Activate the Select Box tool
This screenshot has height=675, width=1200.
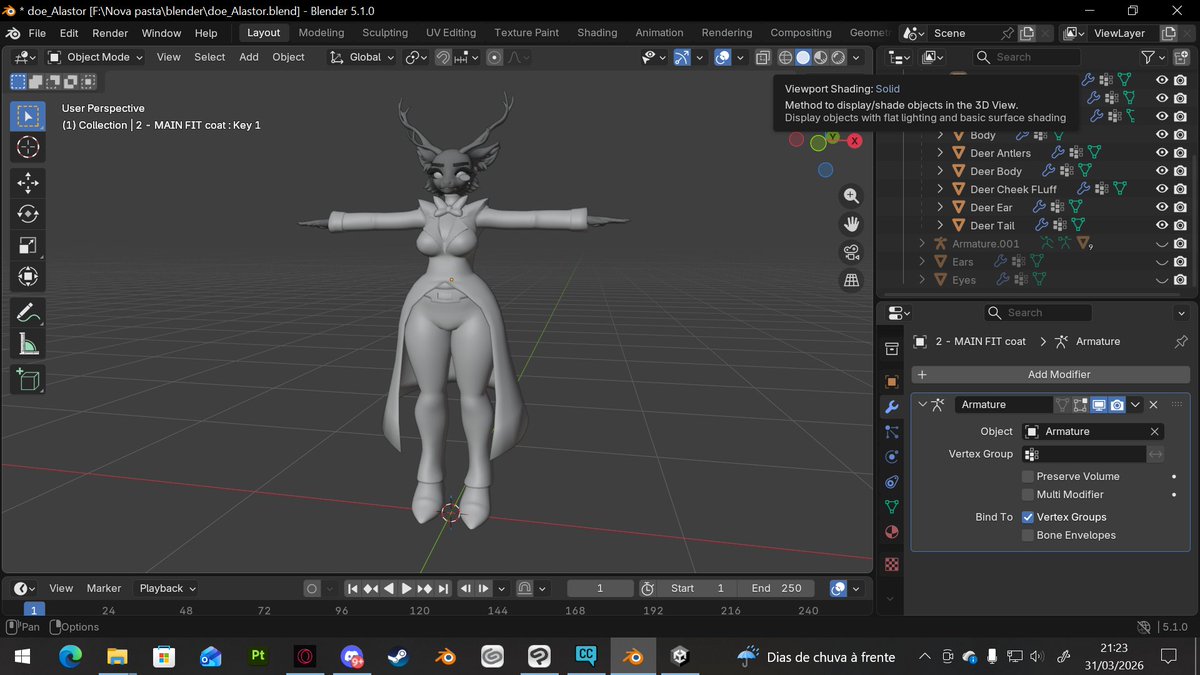tap(28, 115)
